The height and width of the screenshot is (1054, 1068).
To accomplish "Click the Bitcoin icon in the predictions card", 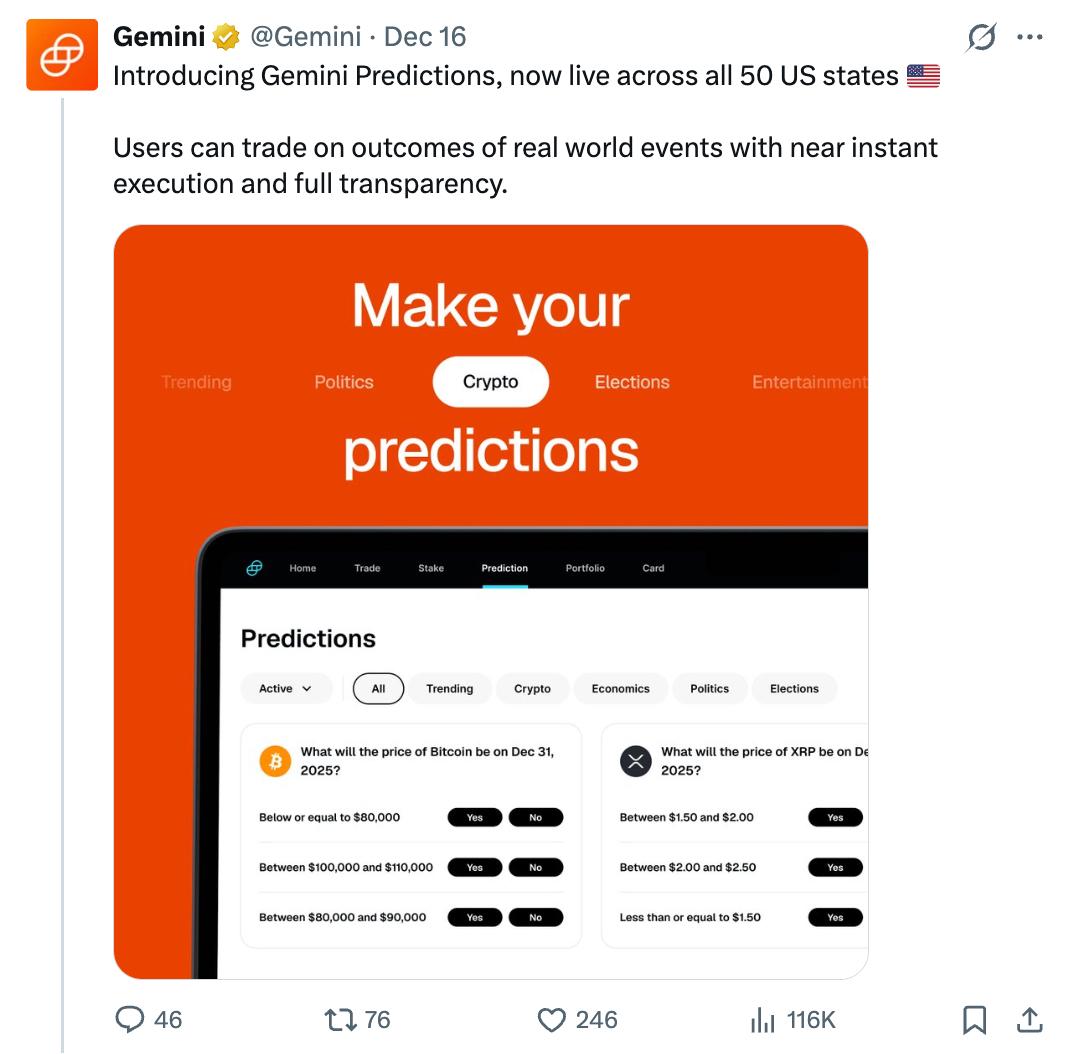I will click(275, 762).
